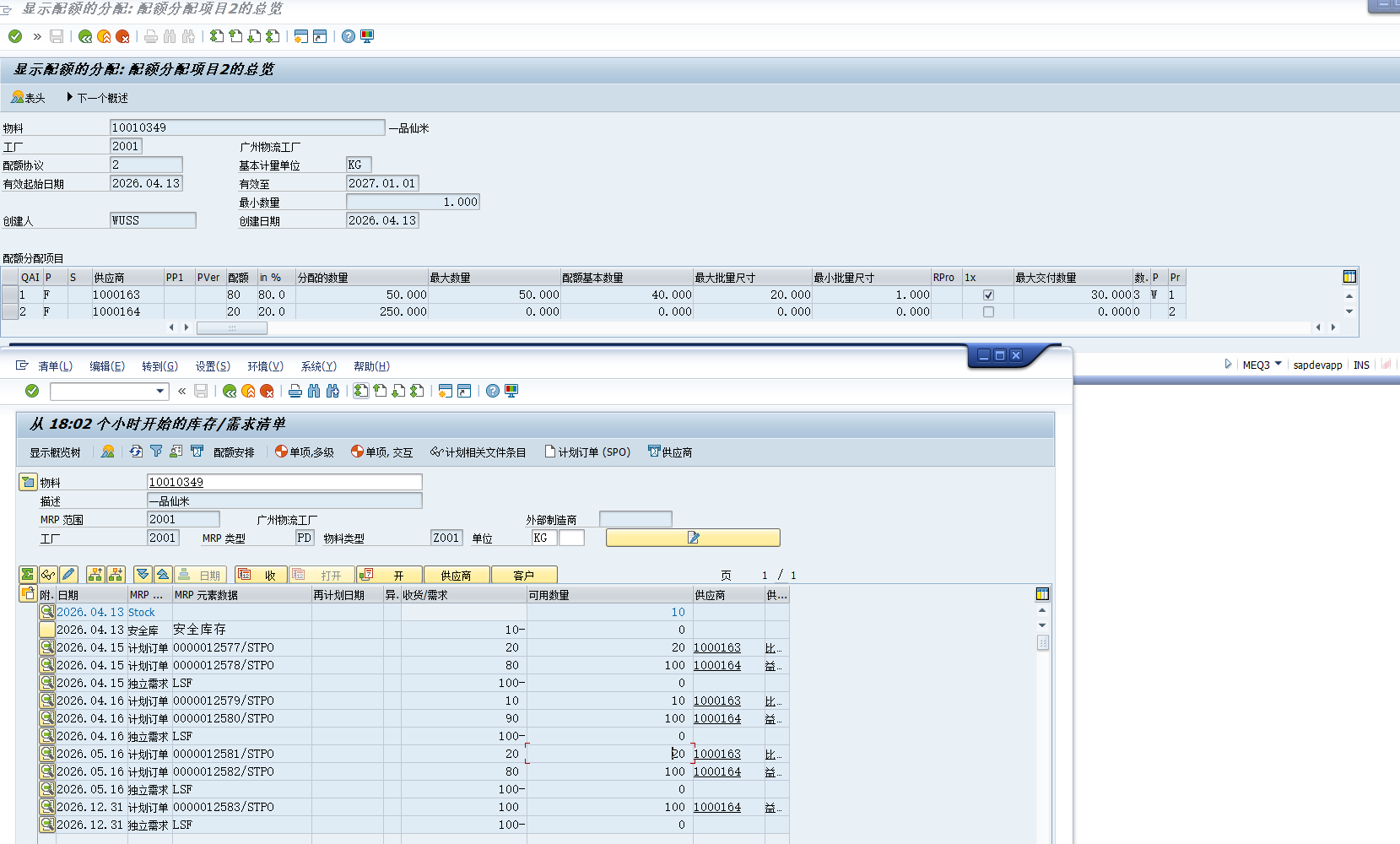
Task: Toggle the 1x checkbox for vendor 1000164
Action: coord(988,312)
